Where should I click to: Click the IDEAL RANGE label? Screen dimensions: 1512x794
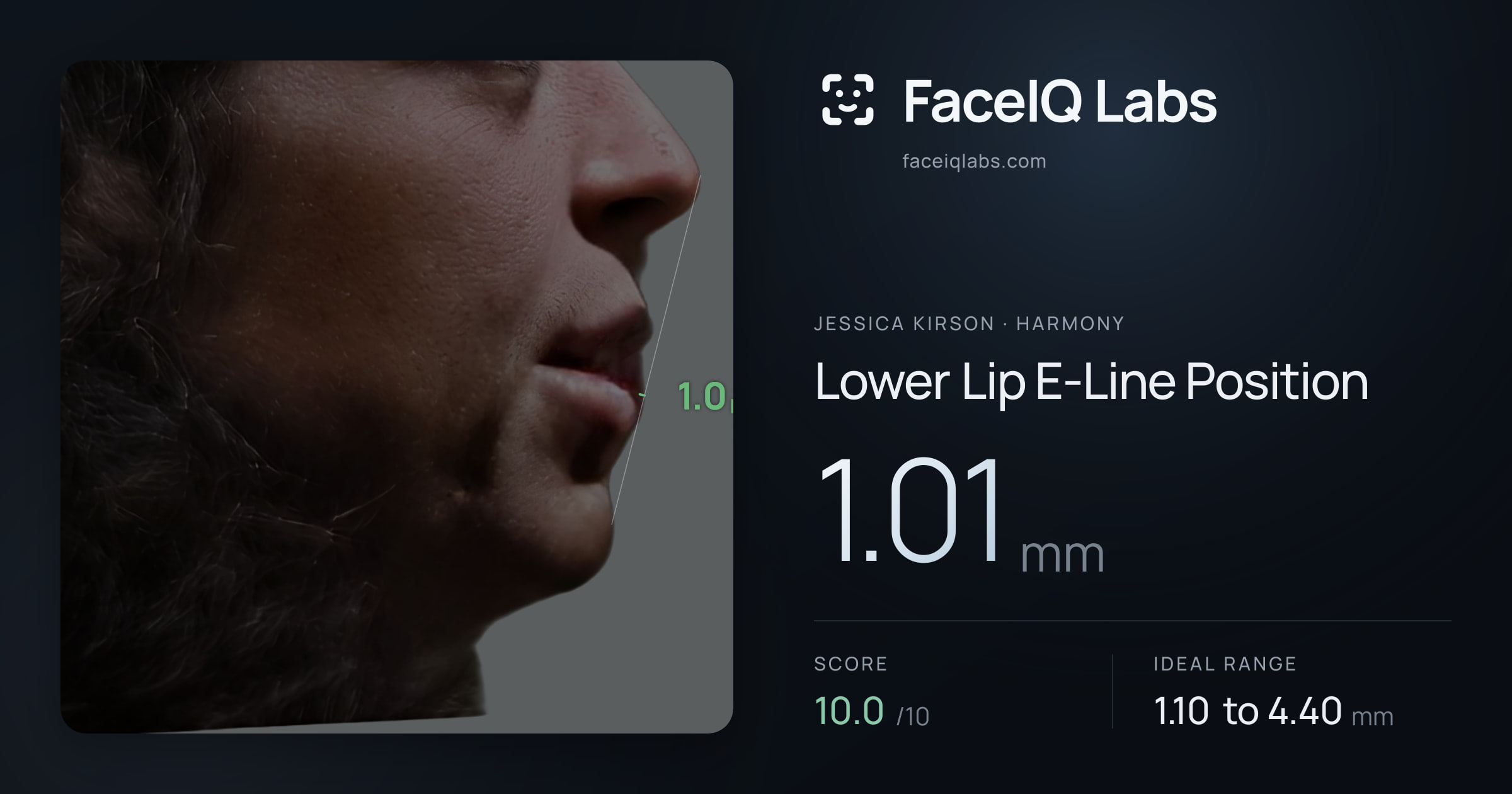pos(1225,664)
